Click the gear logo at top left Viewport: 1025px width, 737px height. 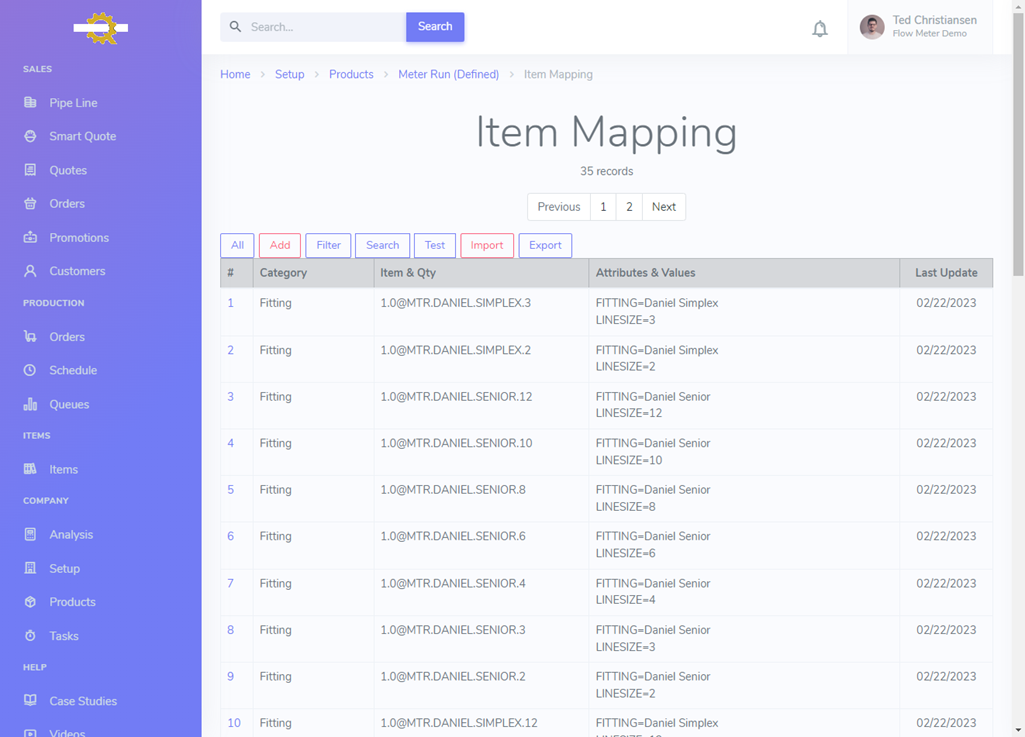click(101, 28)
